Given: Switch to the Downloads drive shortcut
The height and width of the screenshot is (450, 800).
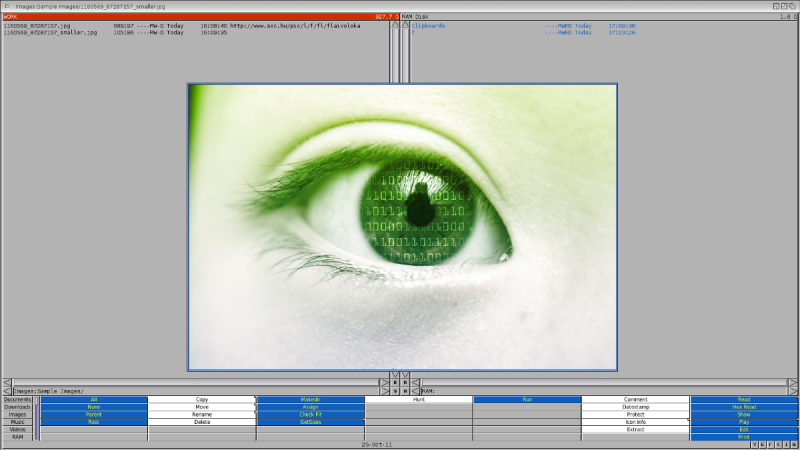Looking at the screenshot, I should [x=18, y=407].
